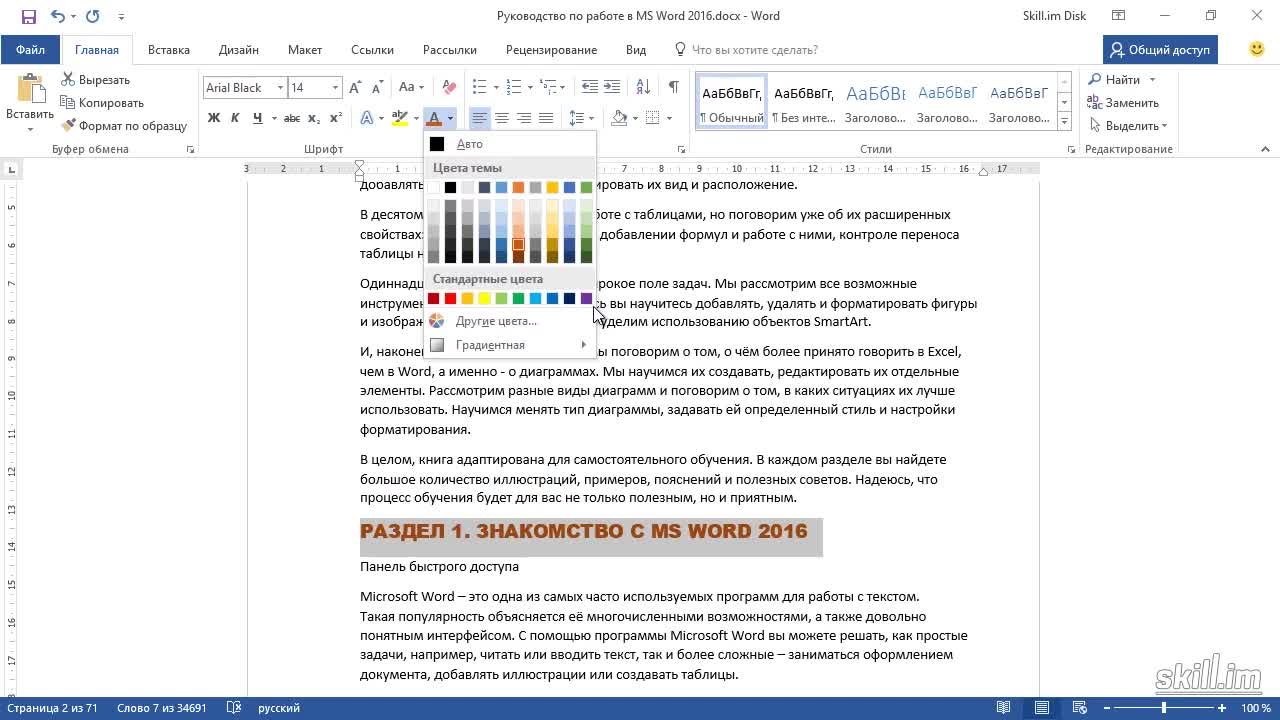The height and width of the screenshot is (720, 1280).
Task: Switch to the Дизайн tab
Action: pos(239,50)
